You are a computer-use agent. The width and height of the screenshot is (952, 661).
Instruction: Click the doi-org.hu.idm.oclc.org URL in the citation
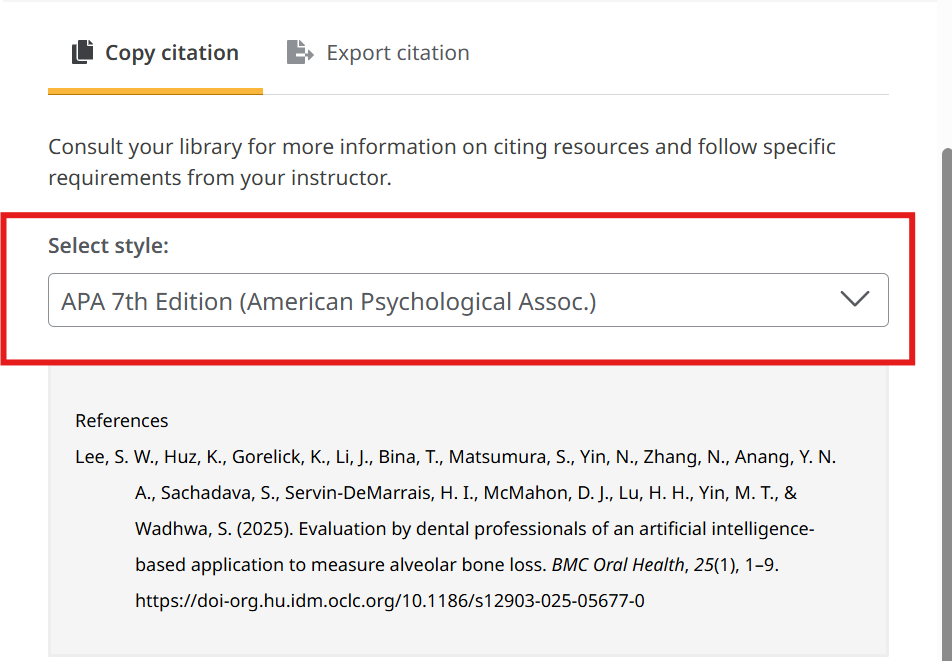click(390, 601)
